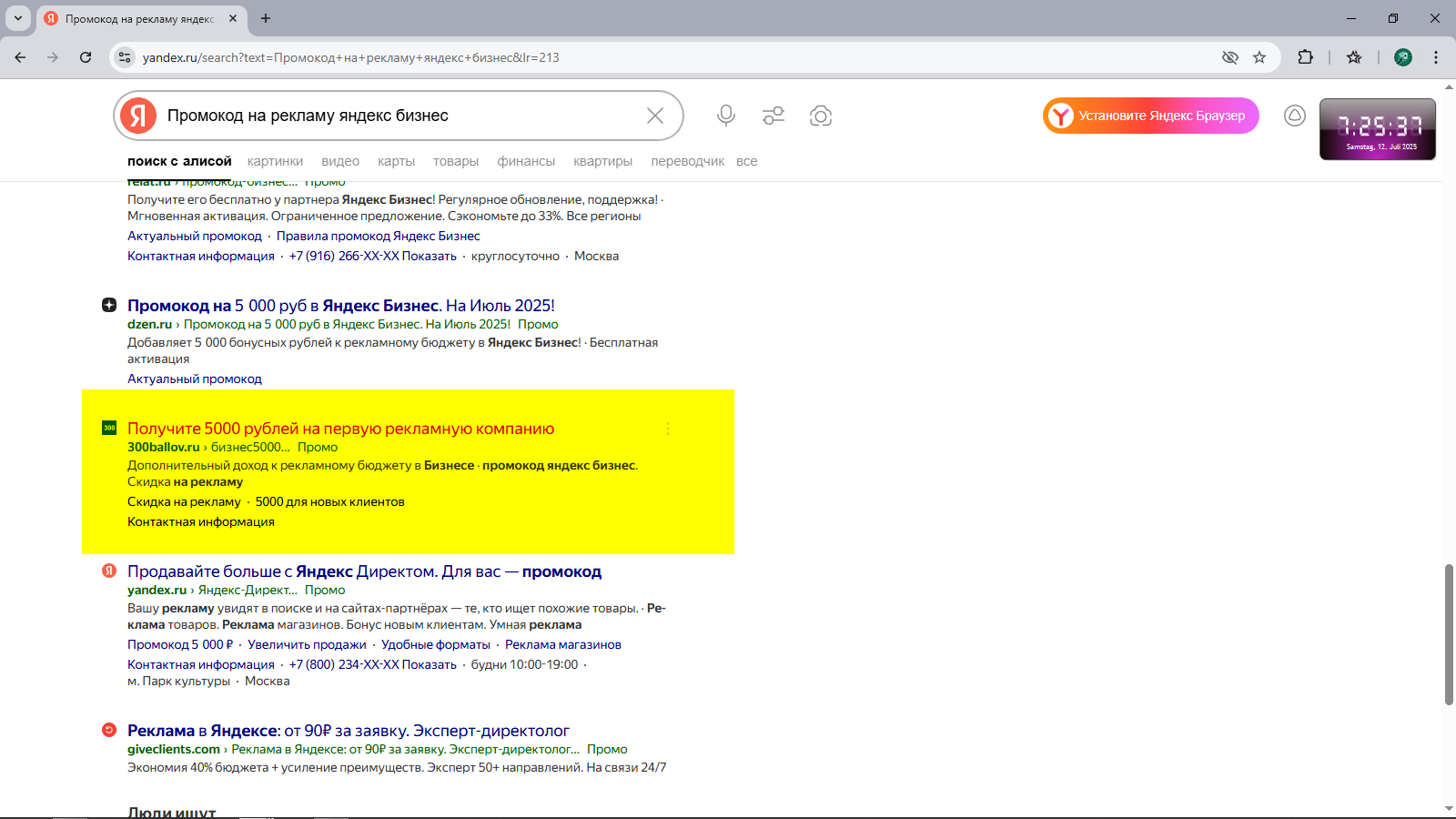Open Промокод на 5 000 руб result
1456x819 pixels.
click(341, 306)
